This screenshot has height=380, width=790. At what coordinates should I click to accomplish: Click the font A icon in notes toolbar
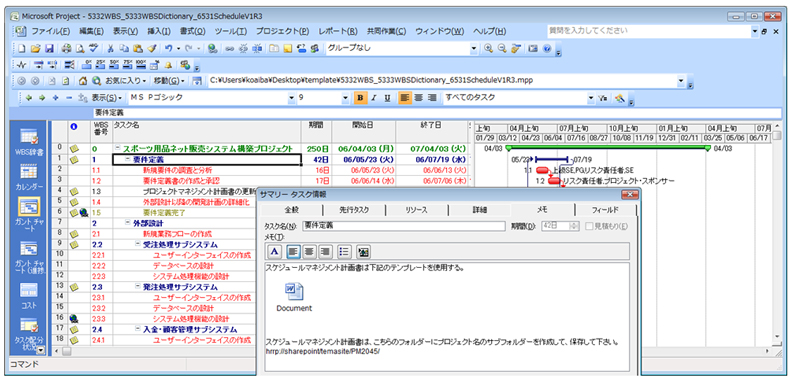point(274,250)
